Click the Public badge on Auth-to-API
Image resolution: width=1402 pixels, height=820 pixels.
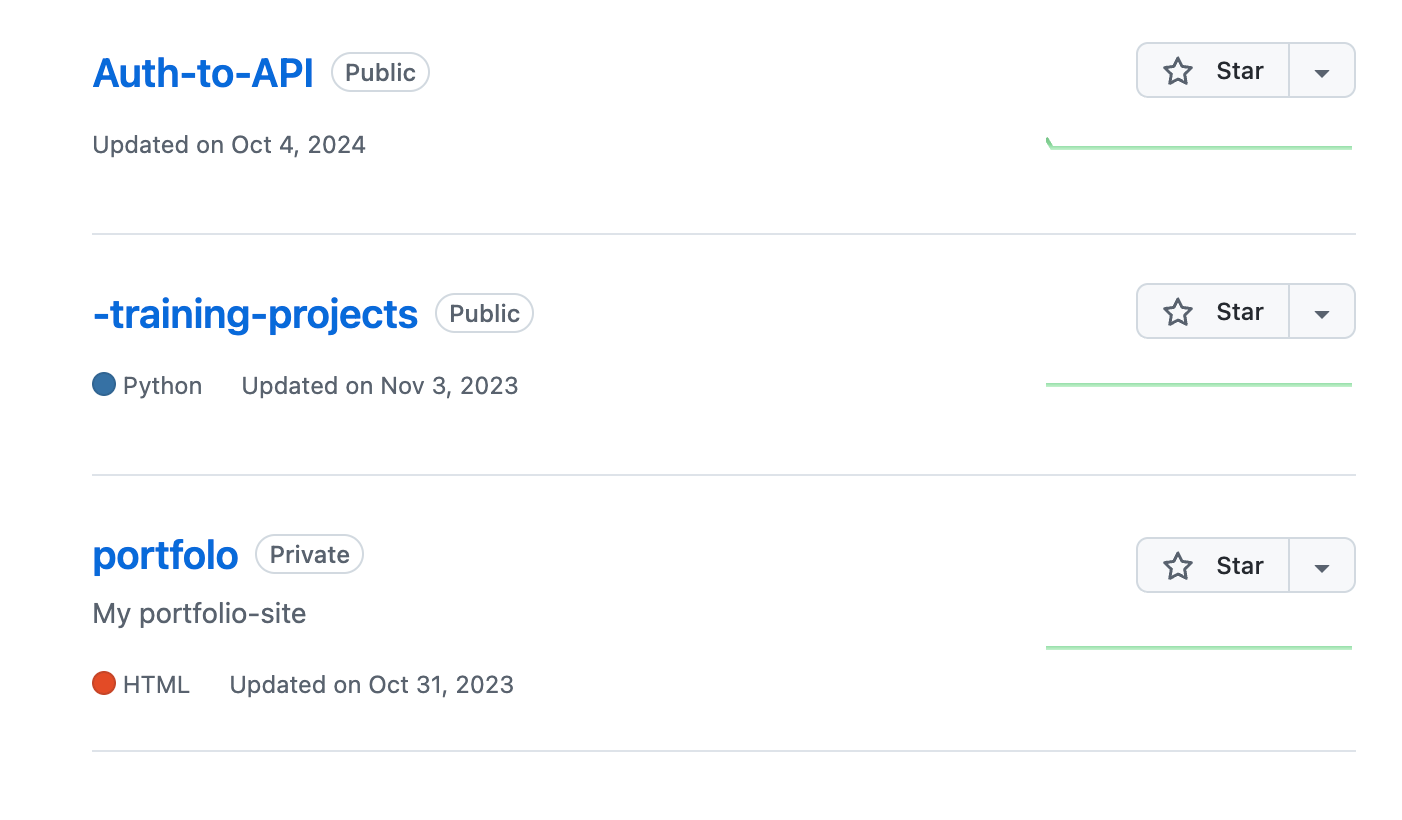click(380, 72)
